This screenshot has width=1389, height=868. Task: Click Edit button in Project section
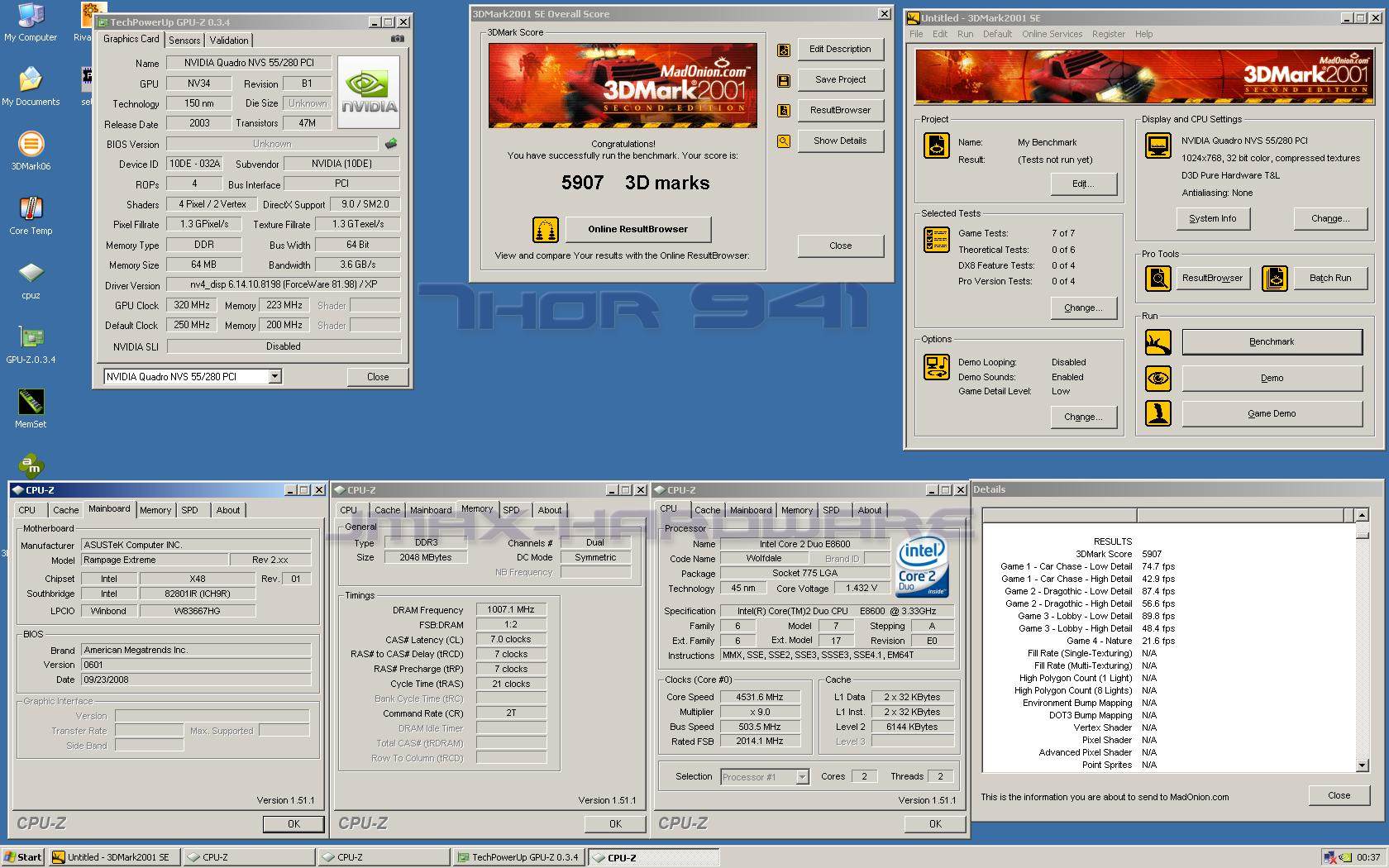(1083, 184)
